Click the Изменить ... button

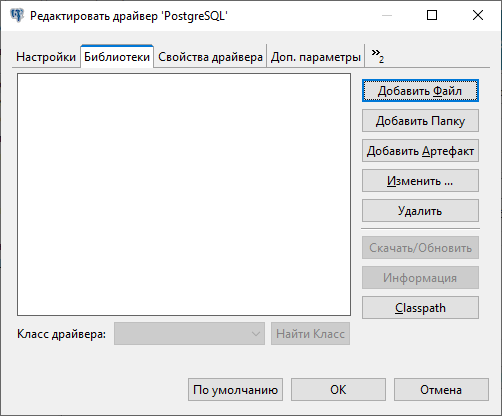pos(420,181)
